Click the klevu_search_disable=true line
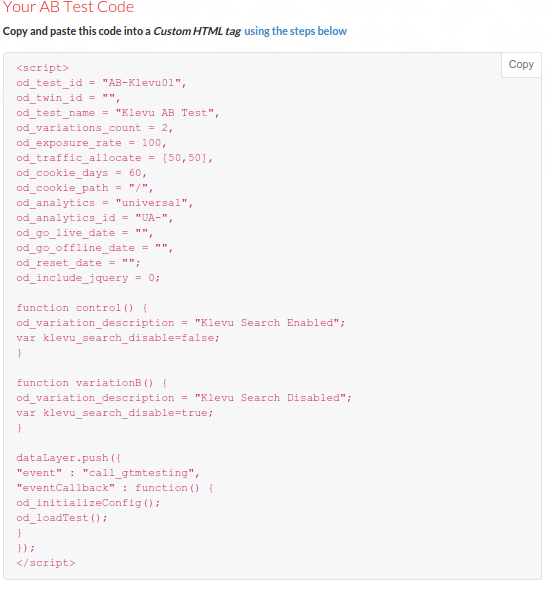 pos(115,414)
